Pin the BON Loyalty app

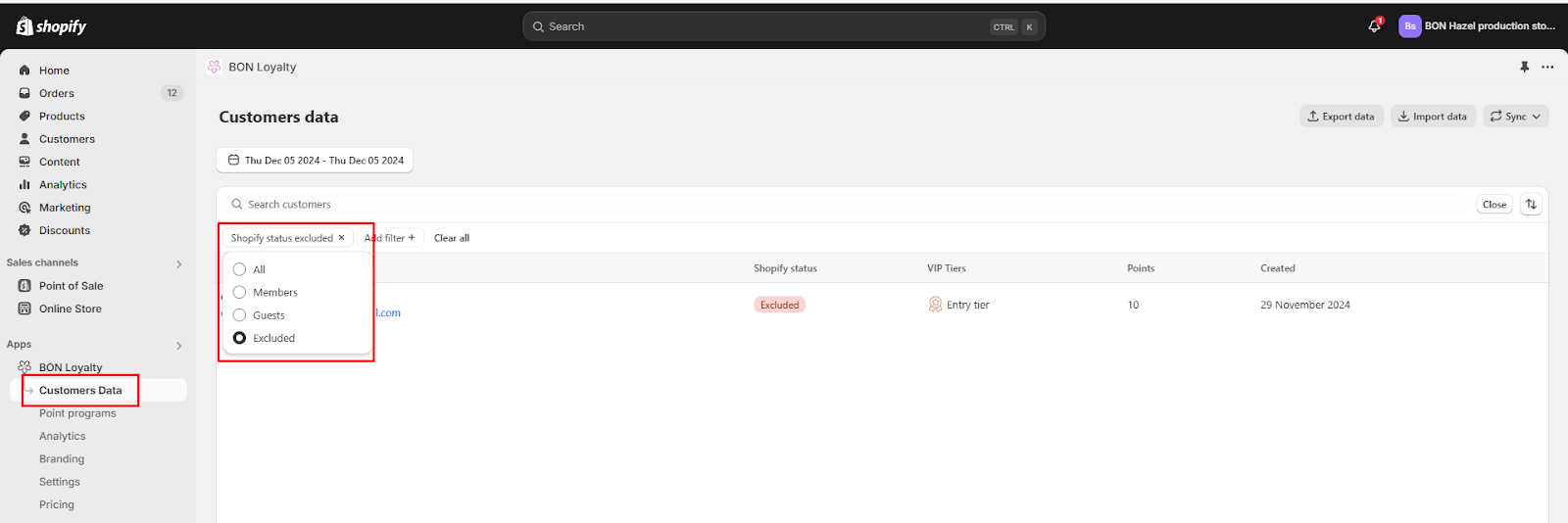coord(1524,68)
